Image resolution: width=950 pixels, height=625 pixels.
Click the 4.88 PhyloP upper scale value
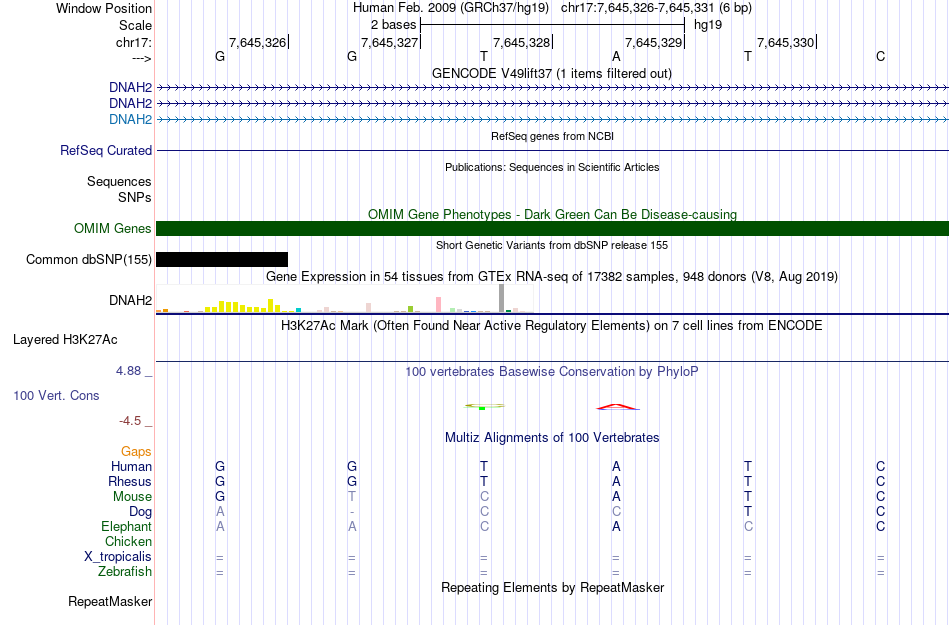tap(128, 371)
